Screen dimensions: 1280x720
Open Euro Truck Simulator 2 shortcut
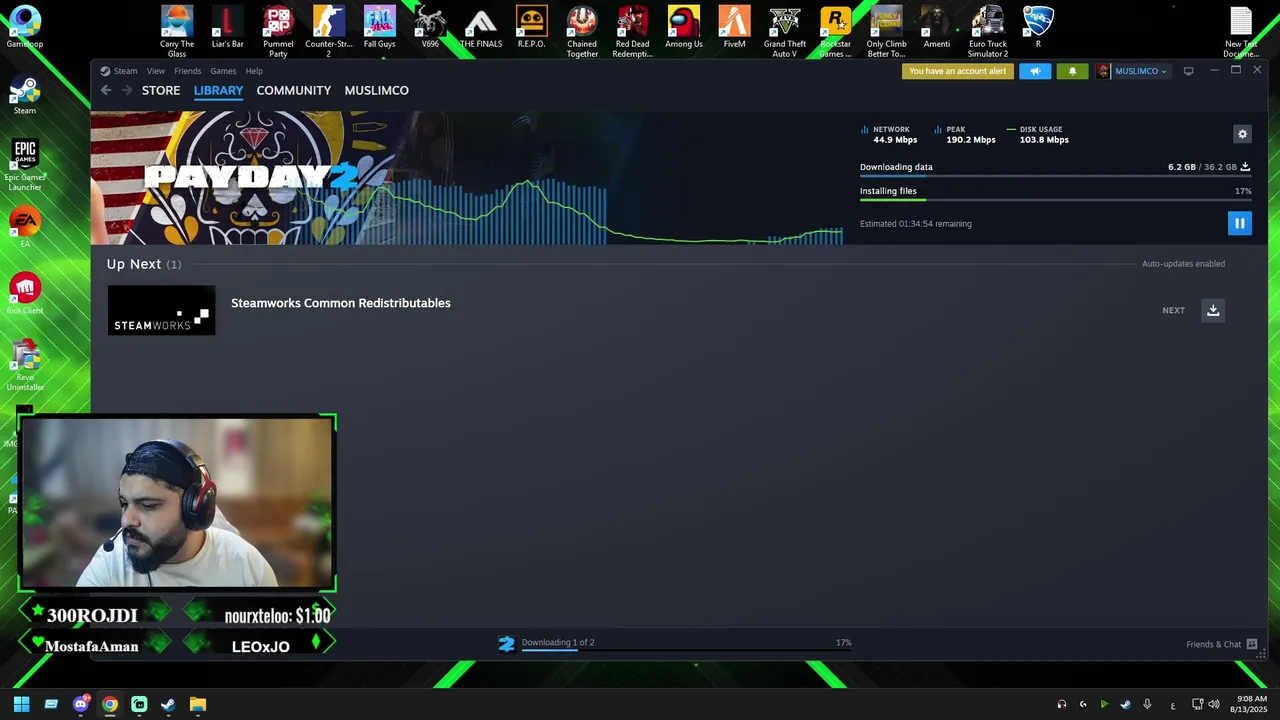(x=988, y=31)
